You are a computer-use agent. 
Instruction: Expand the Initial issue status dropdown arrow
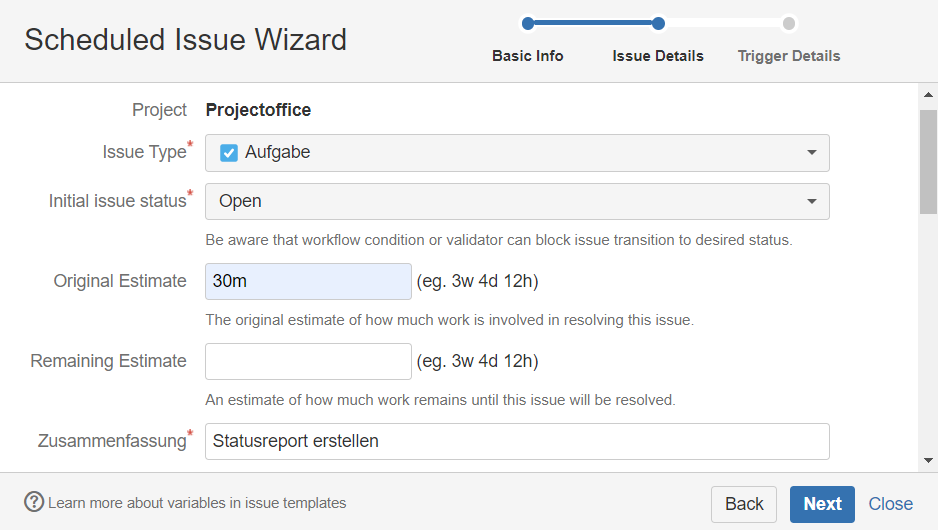pos(812,202)
